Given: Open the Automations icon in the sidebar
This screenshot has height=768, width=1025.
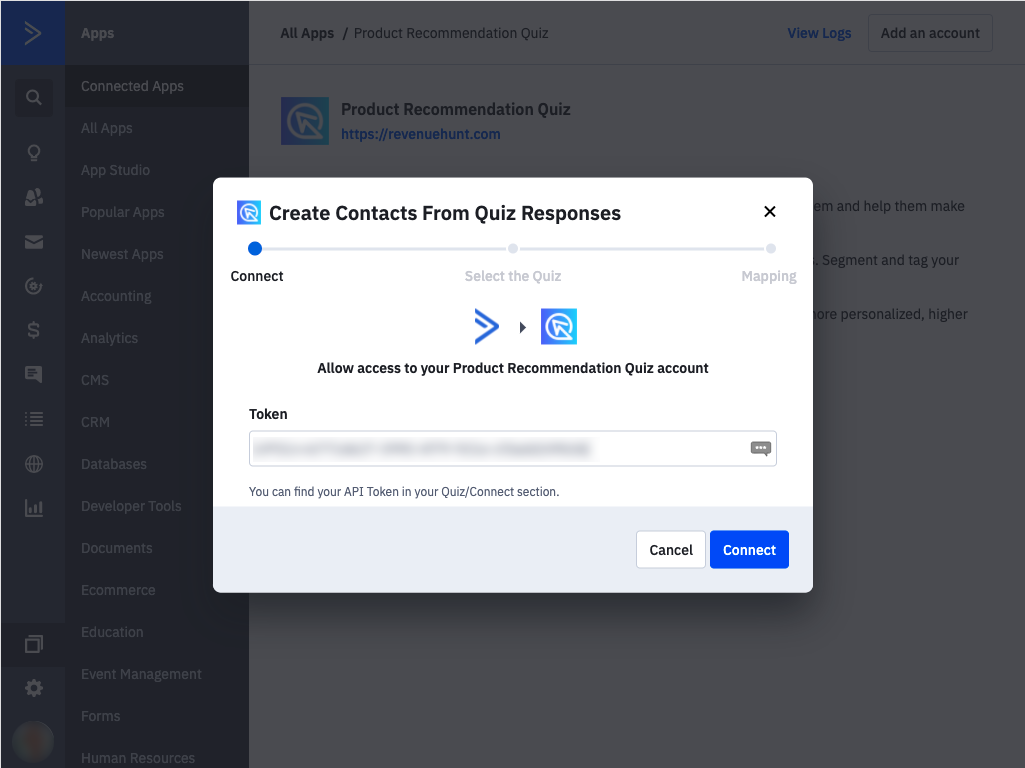Looking at the screenshot, I should tap(33, 286).
